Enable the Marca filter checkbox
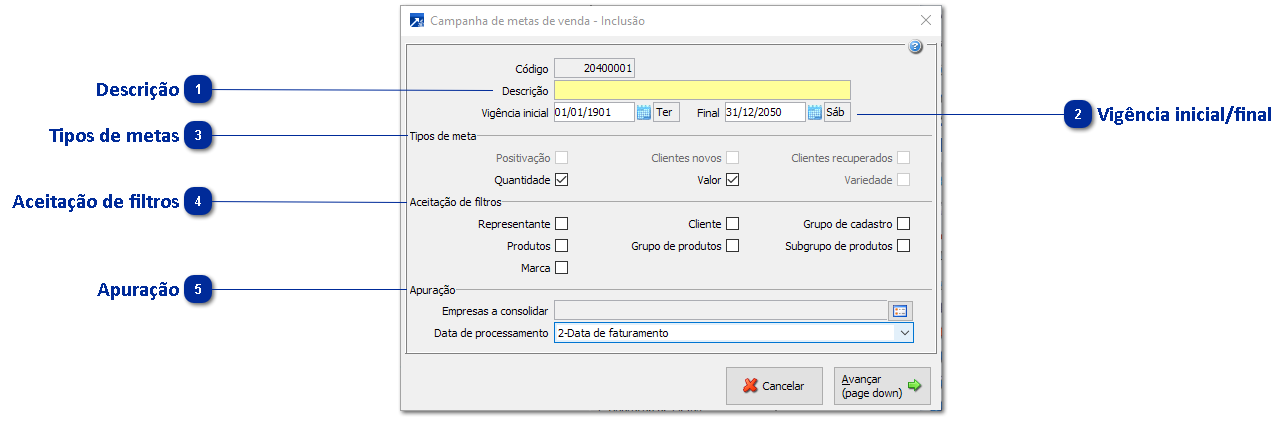 tap(561, 267)
